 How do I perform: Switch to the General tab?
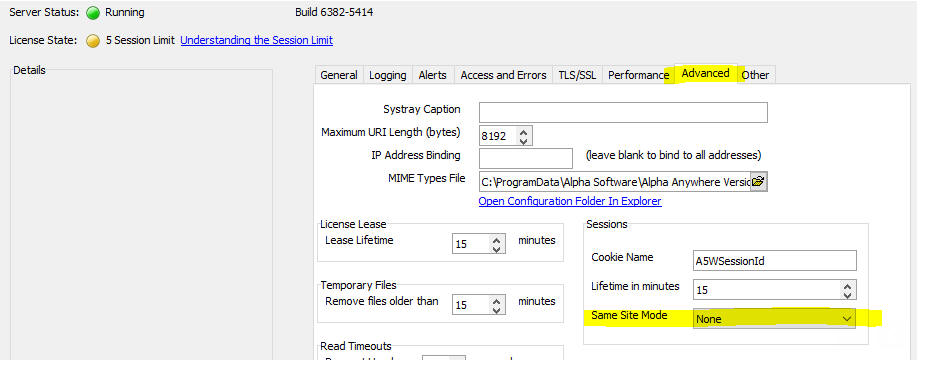click(x=339, y=75)
